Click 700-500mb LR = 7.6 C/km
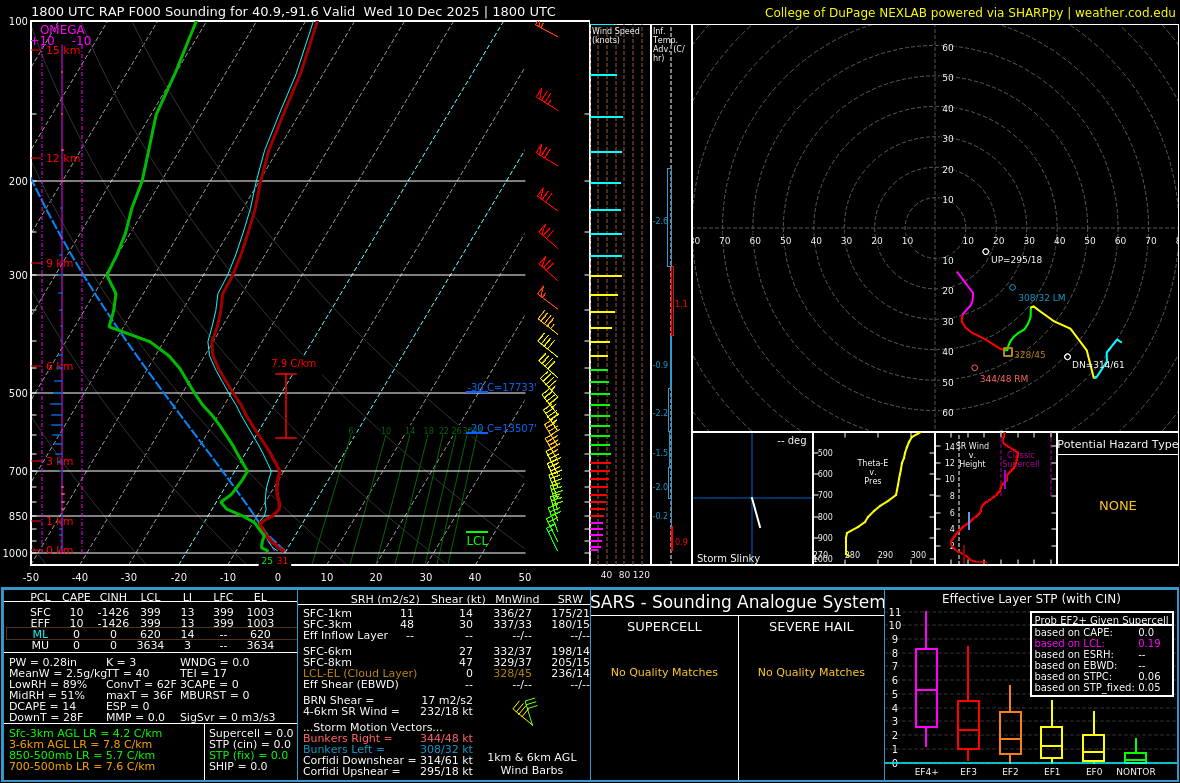This screenshot has height=783, width=1180. coord(82,766)
